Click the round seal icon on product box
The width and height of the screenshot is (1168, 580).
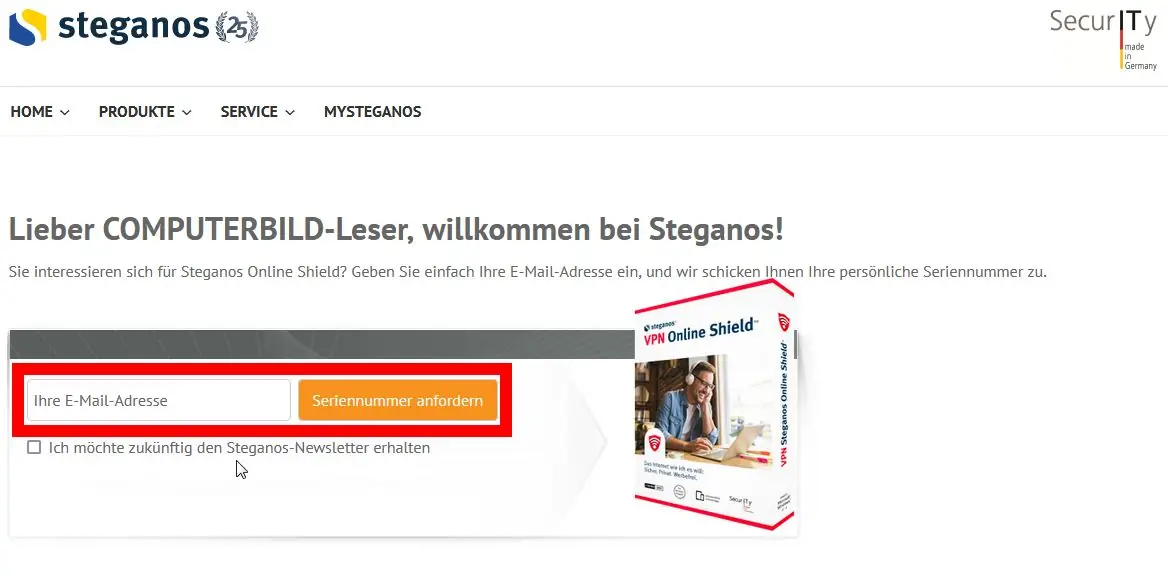tap(679, 491)
